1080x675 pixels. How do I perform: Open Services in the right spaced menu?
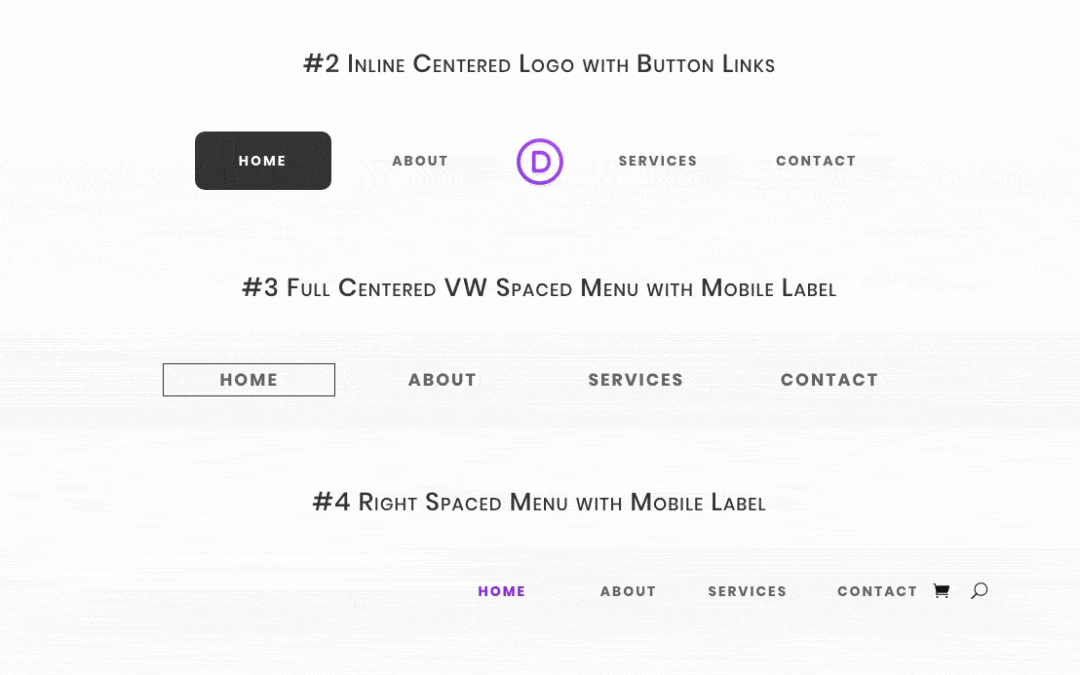[x=747, y=591]
